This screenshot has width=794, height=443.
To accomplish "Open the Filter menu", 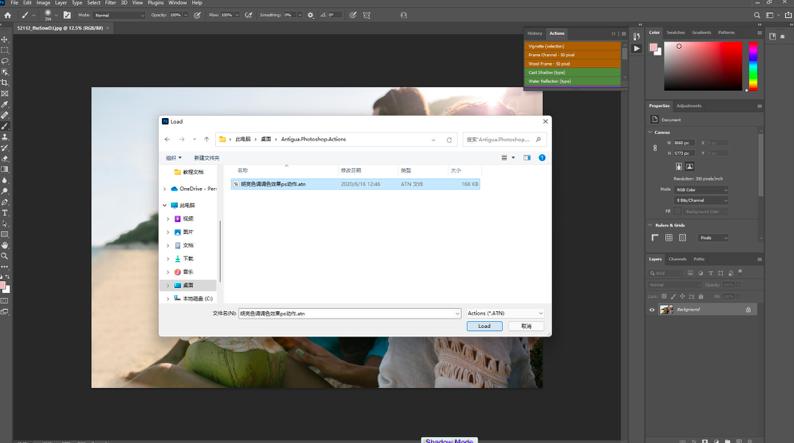I will point(110,3).
